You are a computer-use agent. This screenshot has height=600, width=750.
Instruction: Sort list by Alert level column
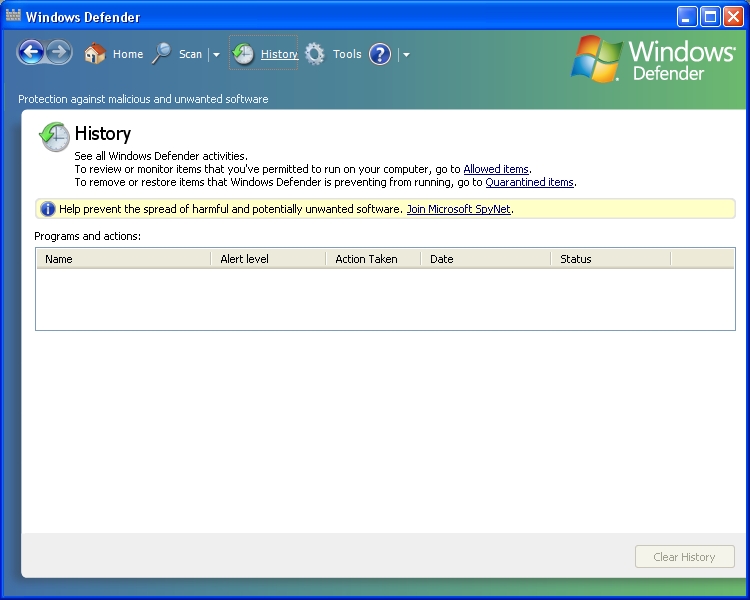point(244,259)
